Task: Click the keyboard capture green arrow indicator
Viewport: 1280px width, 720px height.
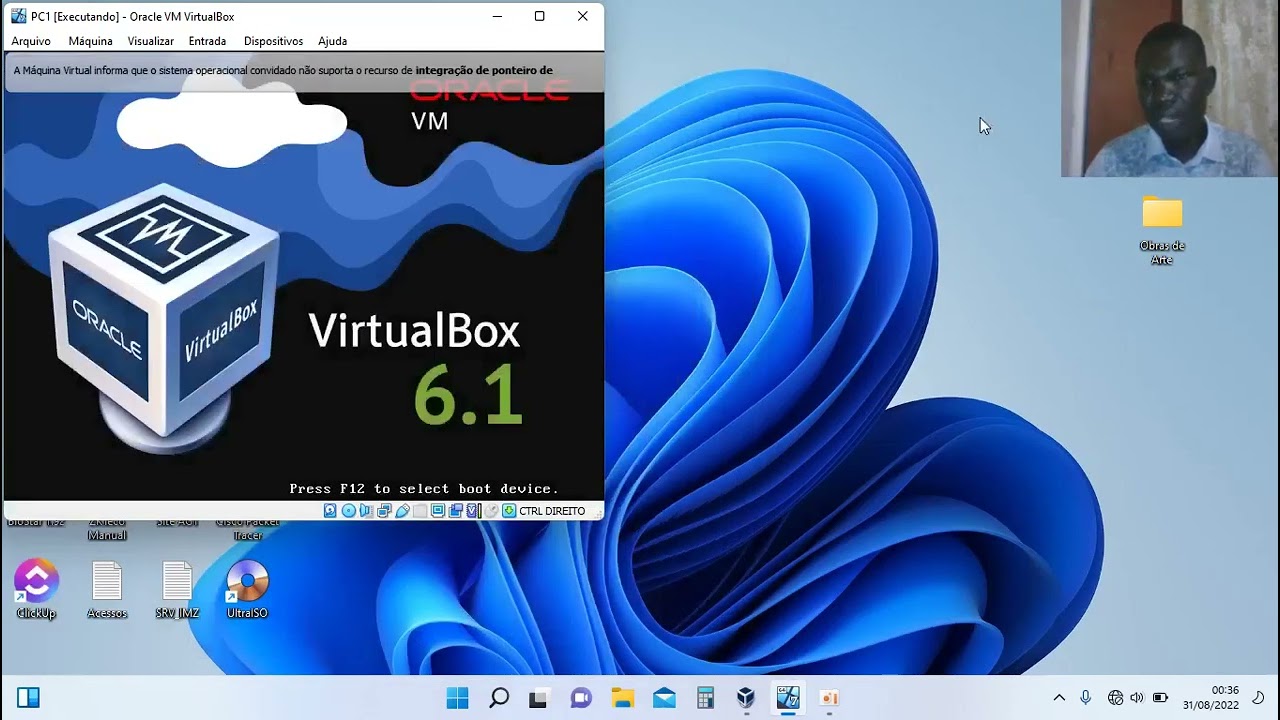Action: (509, 511)
